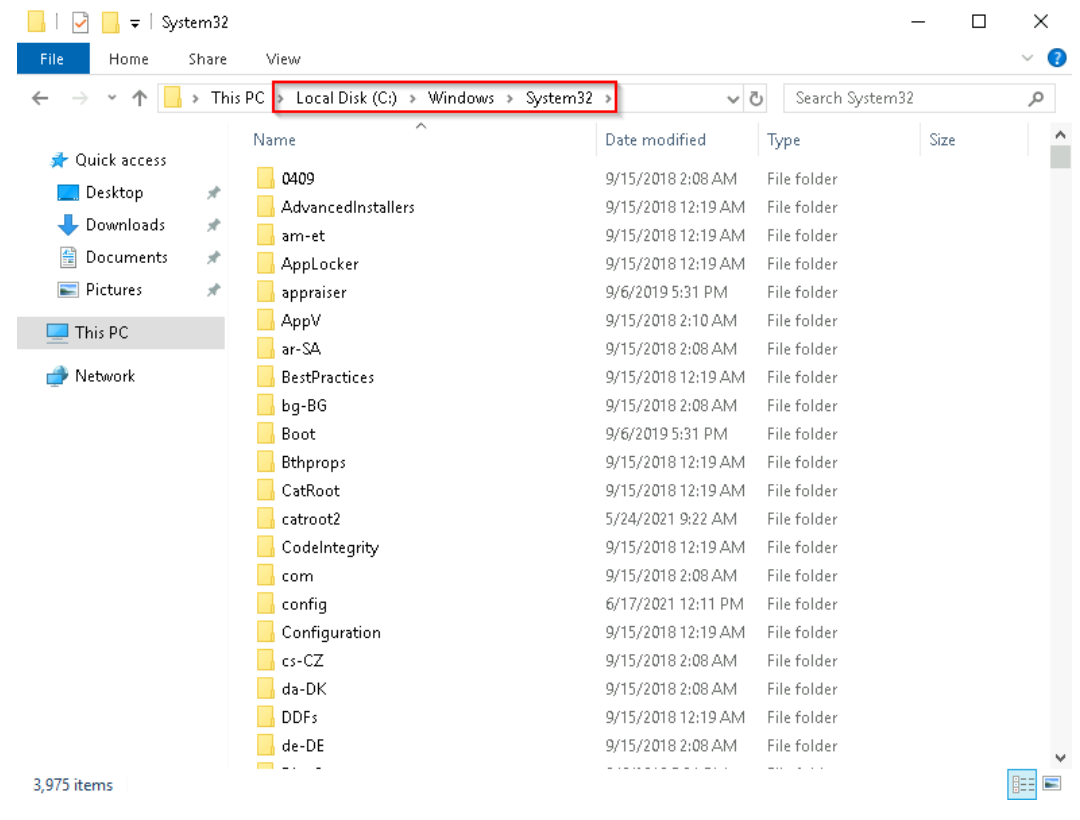Open the AppLocker folder icon
This screenshot has height=820, width=1080.
click(265, 264)
